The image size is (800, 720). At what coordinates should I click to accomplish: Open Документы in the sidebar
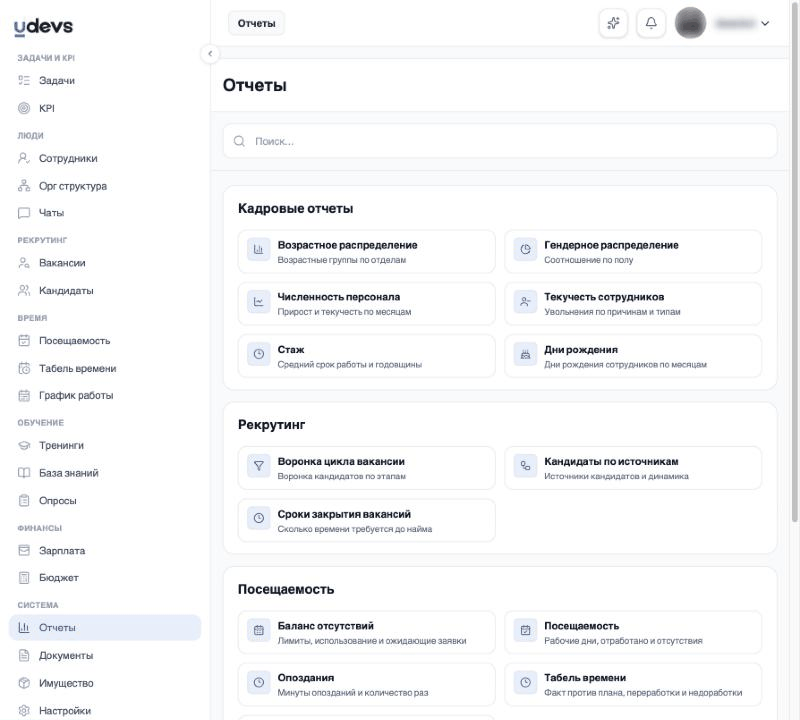(105, 656)
